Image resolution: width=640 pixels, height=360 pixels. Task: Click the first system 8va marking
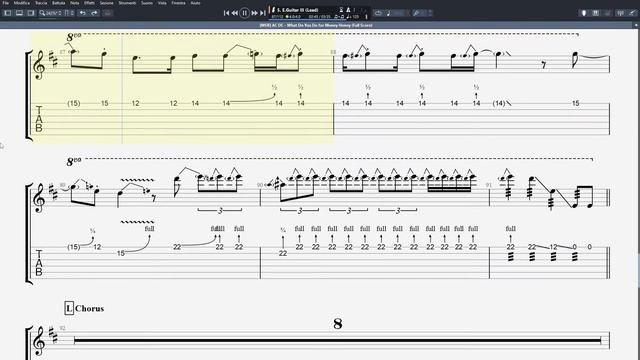point(74,37)
